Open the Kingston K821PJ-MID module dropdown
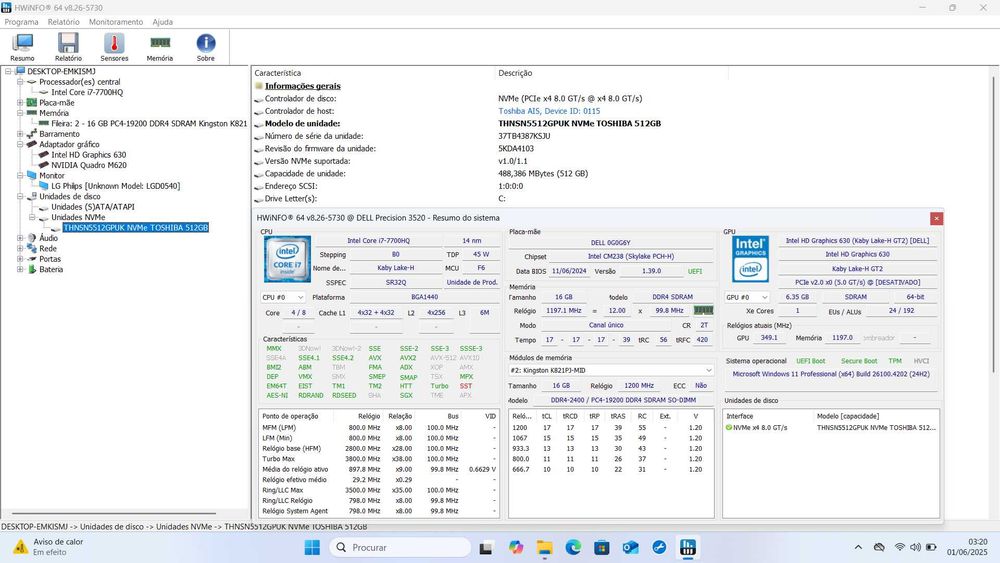1000x563 pixels. 610,370
